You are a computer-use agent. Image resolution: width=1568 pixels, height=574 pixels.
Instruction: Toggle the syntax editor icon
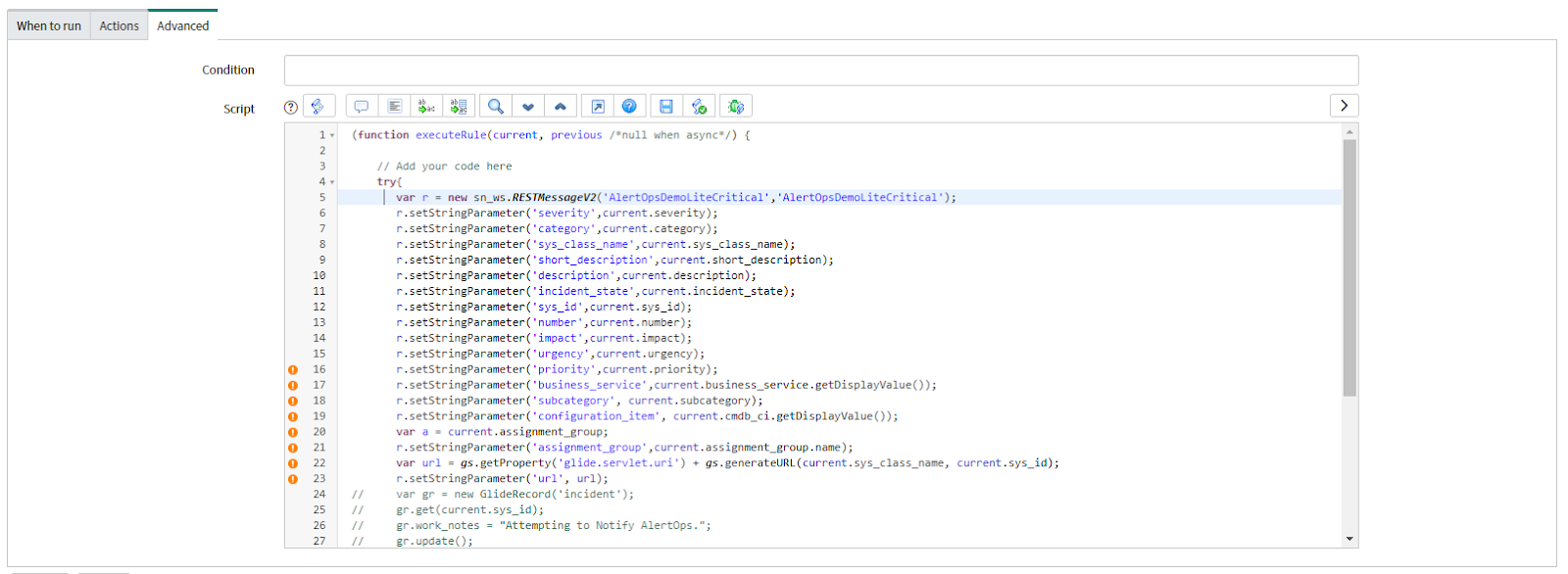point(318,106)
